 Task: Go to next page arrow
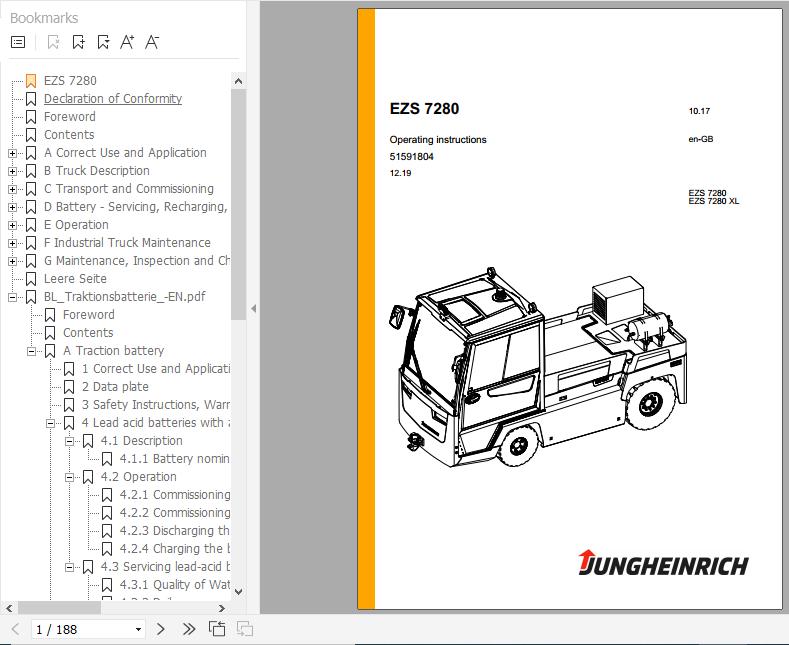tap(161, 629)
